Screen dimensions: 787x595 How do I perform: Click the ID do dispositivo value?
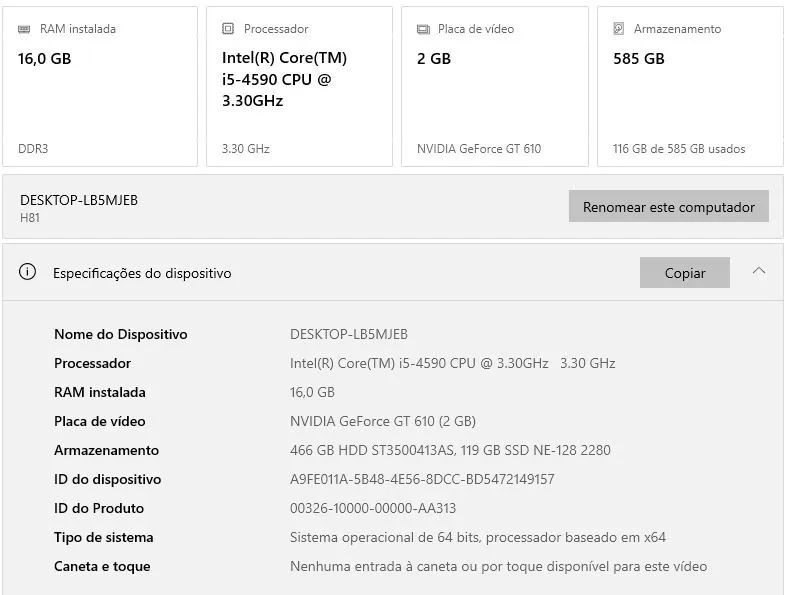[x=422, y=479]
